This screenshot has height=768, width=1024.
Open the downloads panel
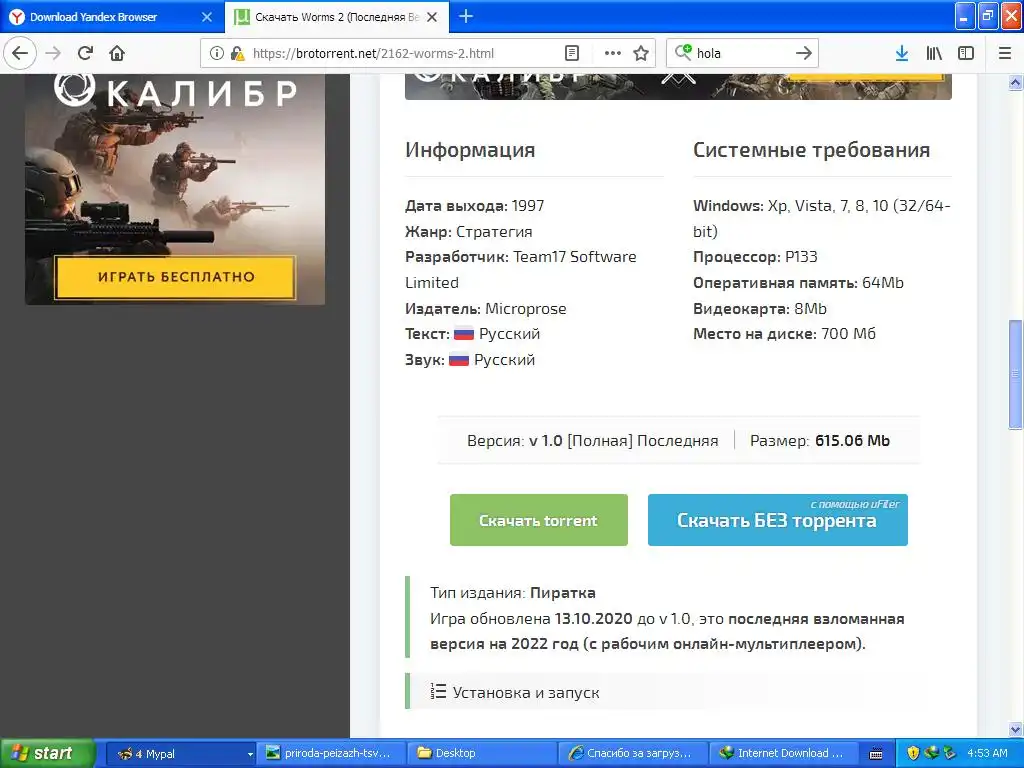pyautogui.click(x=902, y=53)
